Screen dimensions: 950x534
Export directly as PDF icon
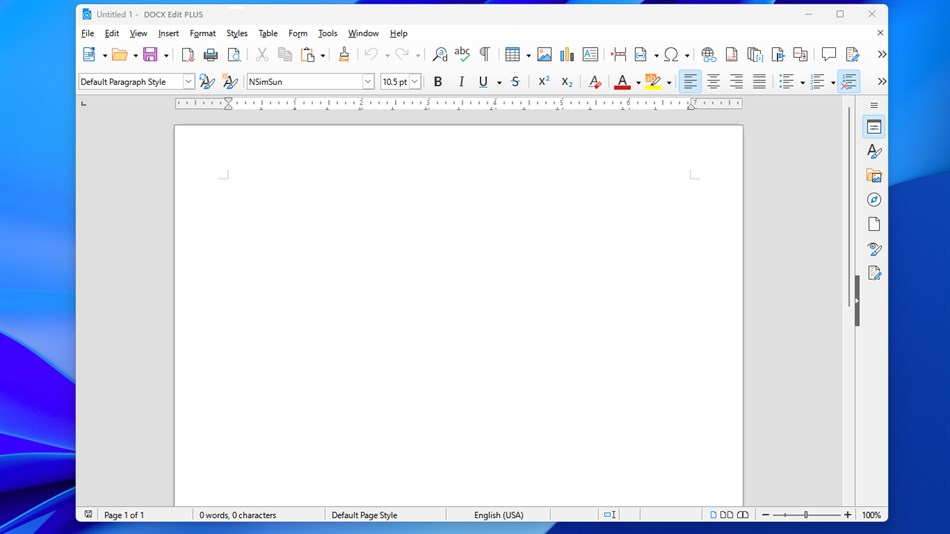pos(188,55)
